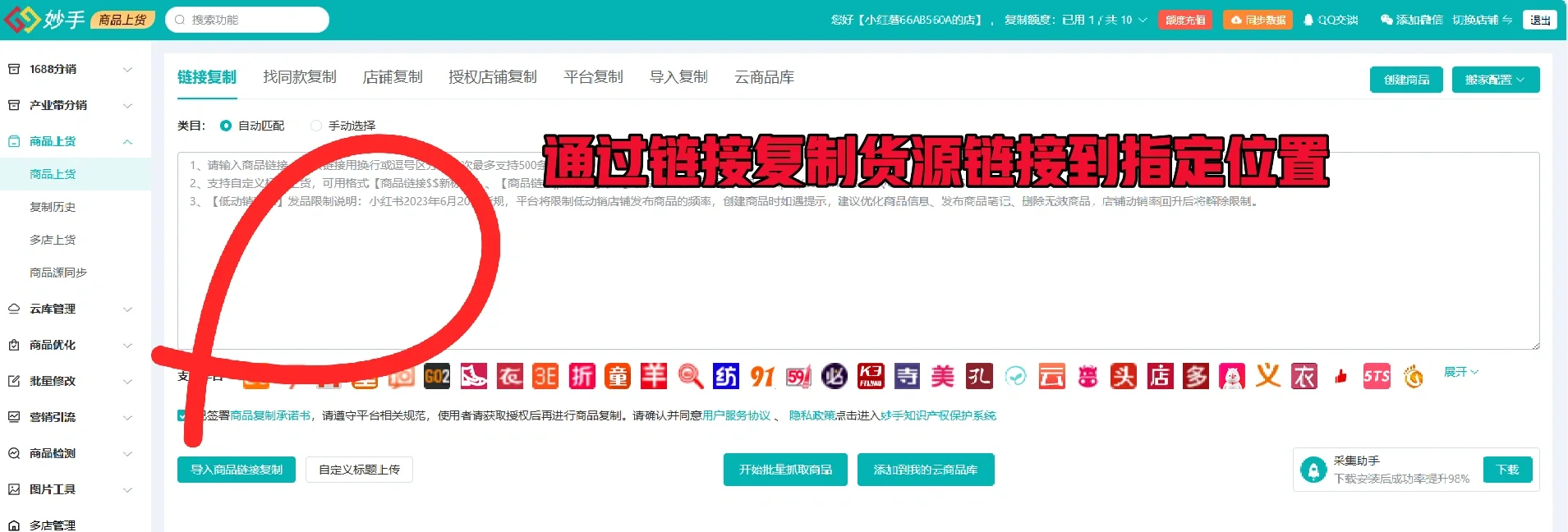Image resolution: width=1568 pixels, height=532 pixels.
Task: Switch to the 导入复制 tab
Action: (678, 77)
